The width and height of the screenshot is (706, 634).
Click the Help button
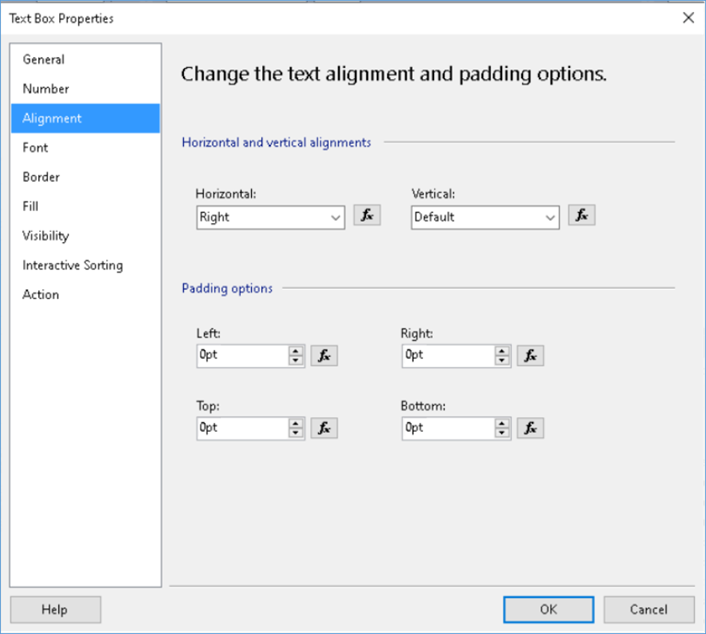(x=55, y=609)
